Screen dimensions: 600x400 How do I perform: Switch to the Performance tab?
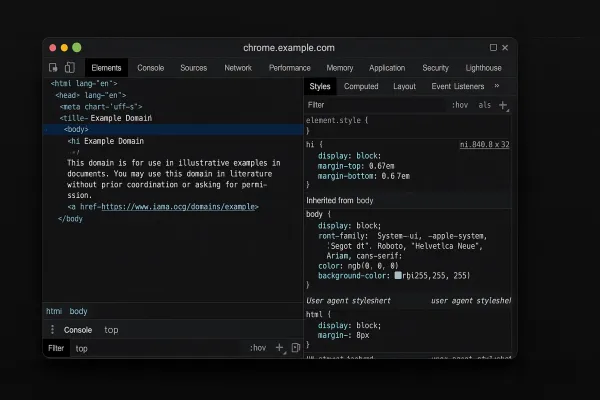[x=290, y=68]
